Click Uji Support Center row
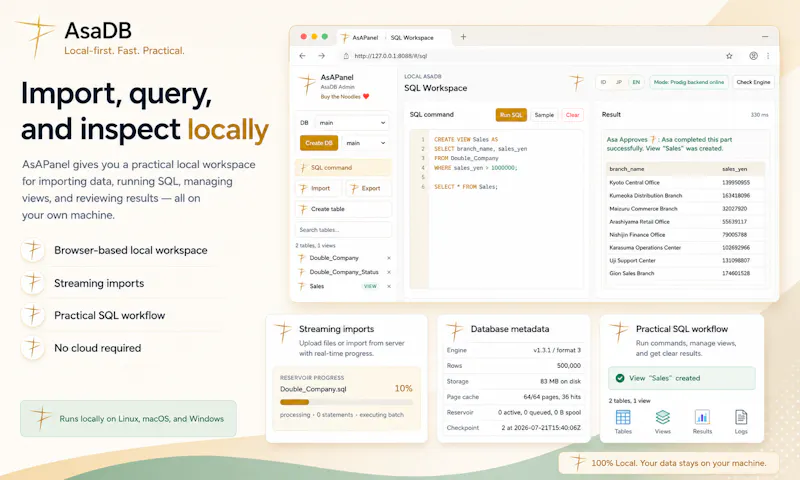Viewport: 800px width, 480px height. pyautogui.click(x=685, y=260)
